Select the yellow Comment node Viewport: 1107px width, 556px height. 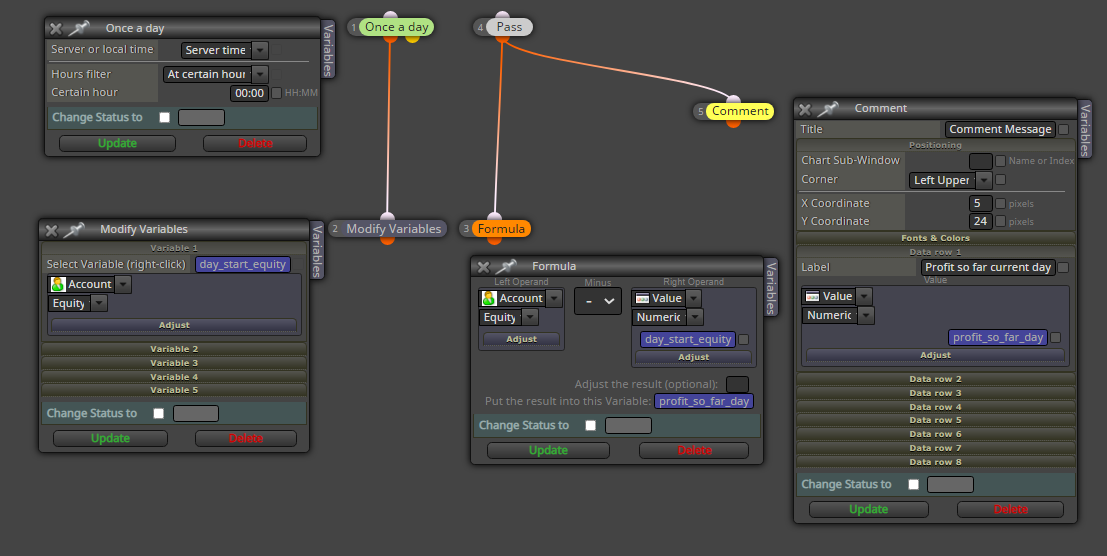[740, 111]
